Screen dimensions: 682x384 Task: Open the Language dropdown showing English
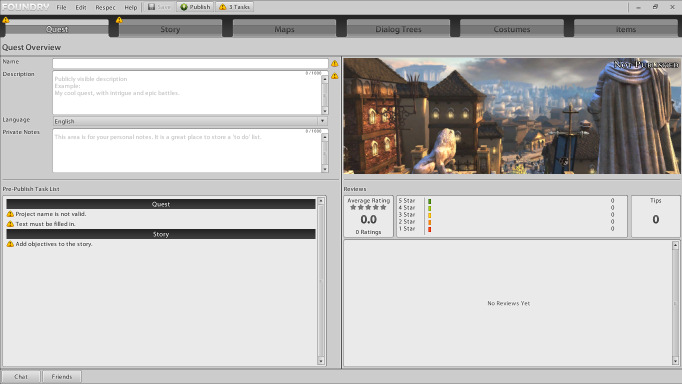click(190, 121)
